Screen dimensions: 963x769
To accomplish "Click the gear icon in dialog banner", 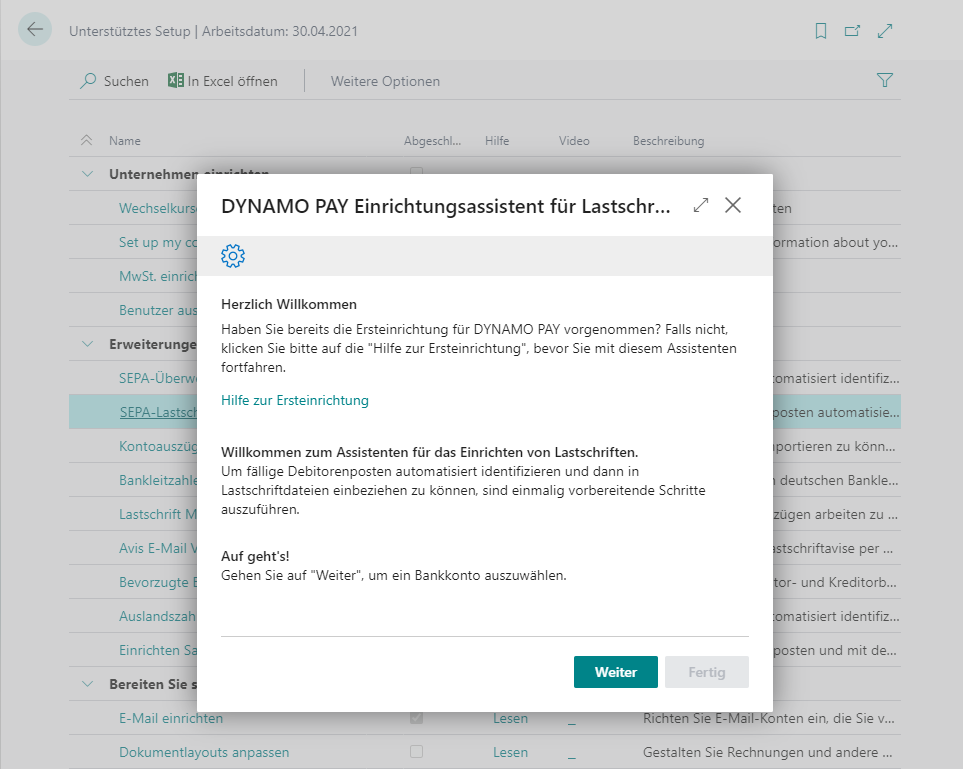I will (233, 256).
